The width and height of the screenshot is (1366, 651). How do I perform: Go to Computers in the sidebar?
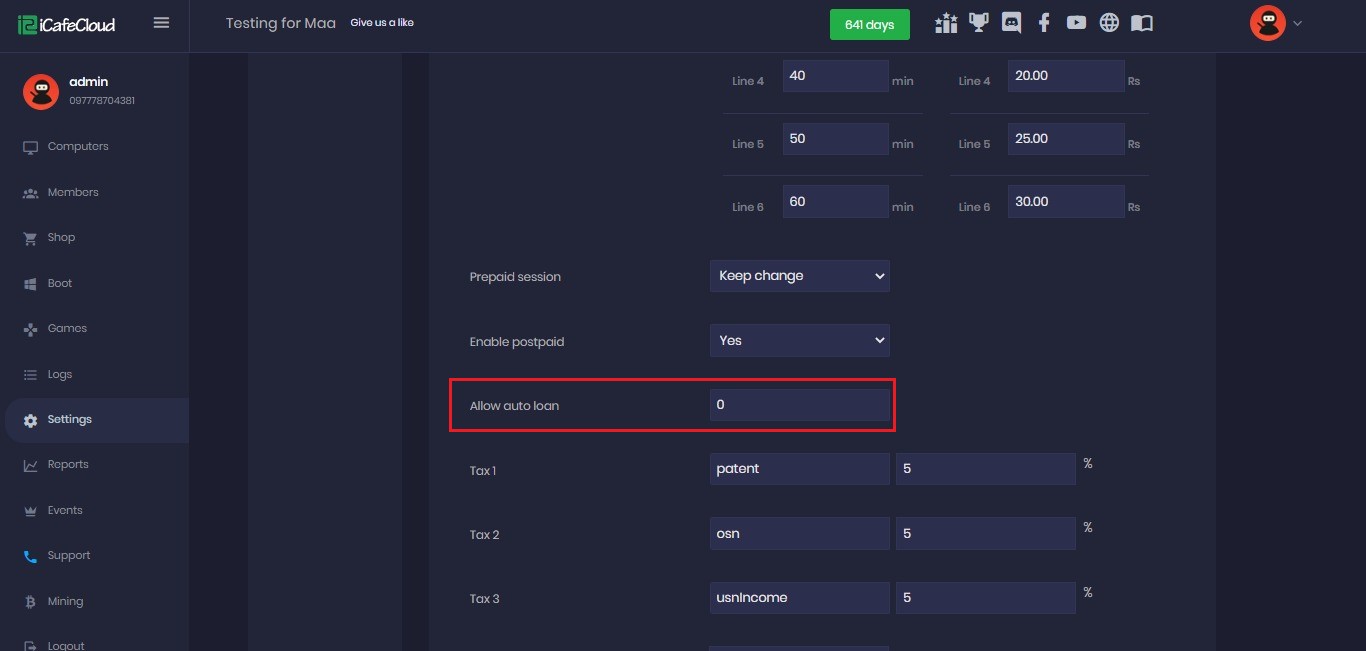[78, 147]
